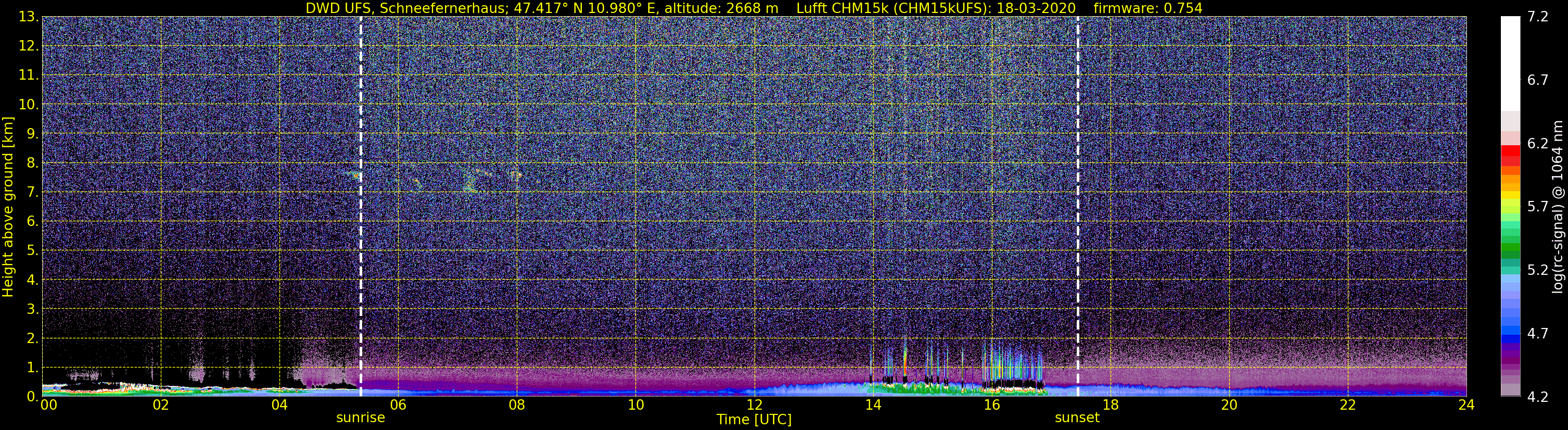Viewport: 1568px width, 430px height.
Task: Click the height axis tick '1.'
Action: point(32,368)
